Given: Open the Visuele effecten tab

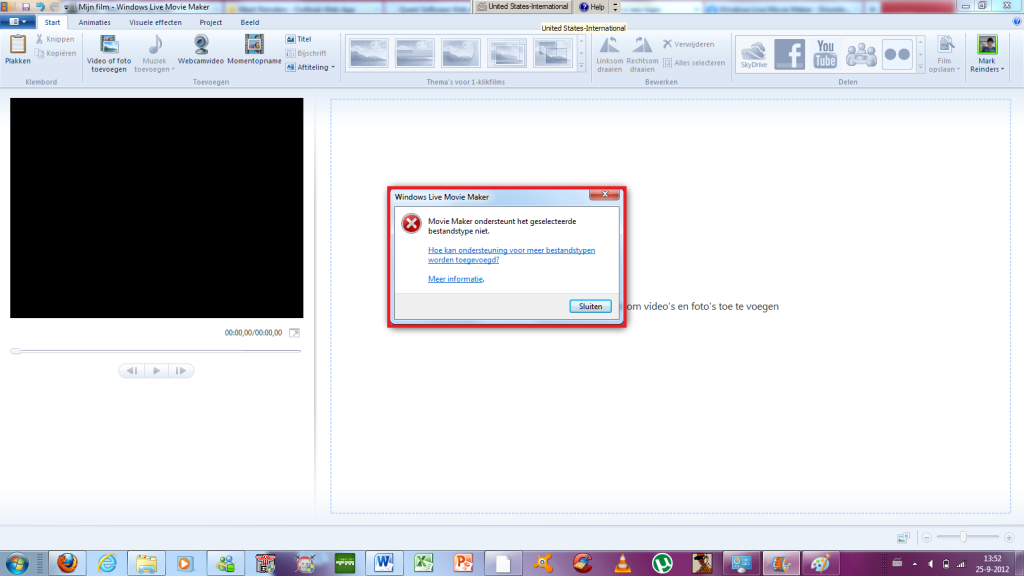Looking at the screenshot, I should [155, 22].
